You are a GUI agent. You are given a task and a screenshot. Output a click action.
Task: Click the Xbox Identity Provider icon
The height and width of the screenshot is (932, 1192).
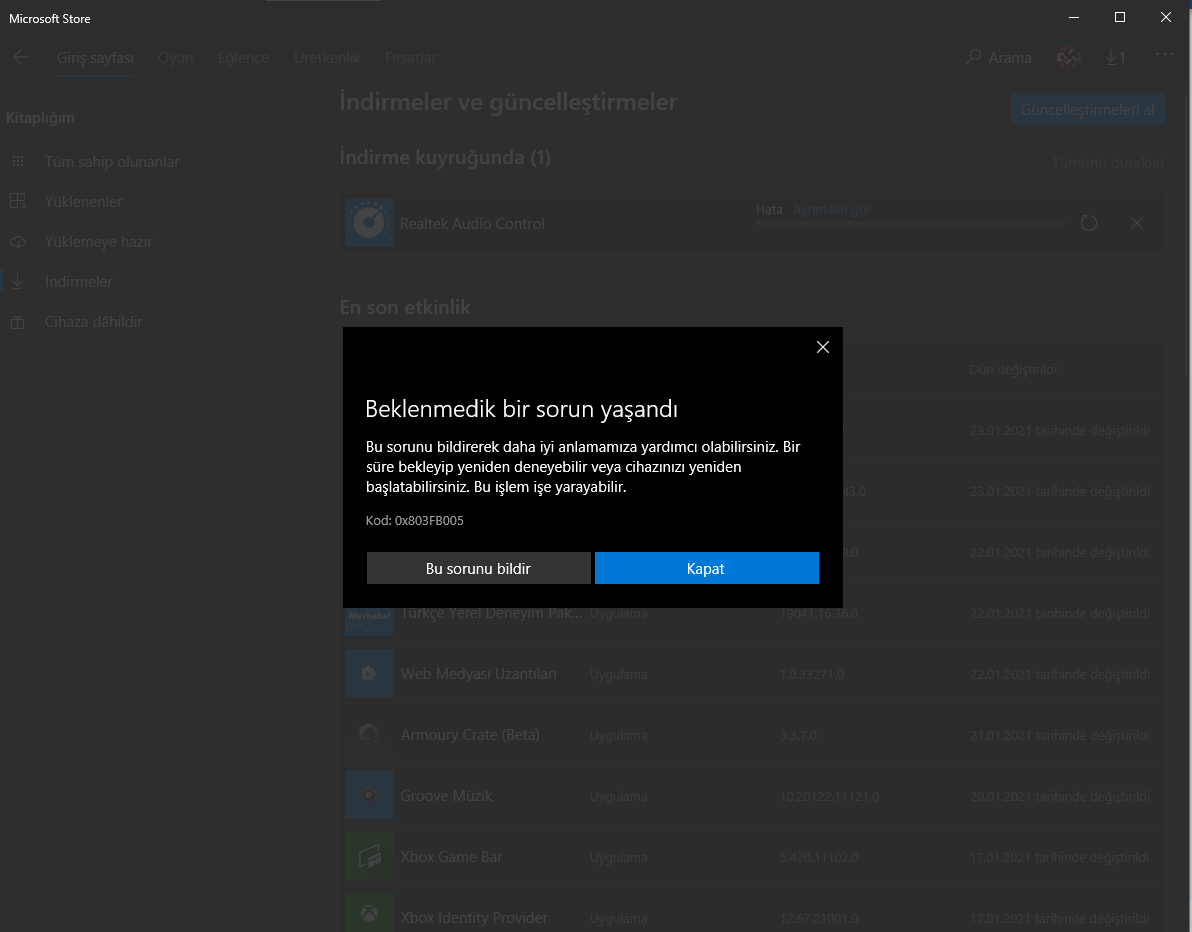click(x=369, y=912)
